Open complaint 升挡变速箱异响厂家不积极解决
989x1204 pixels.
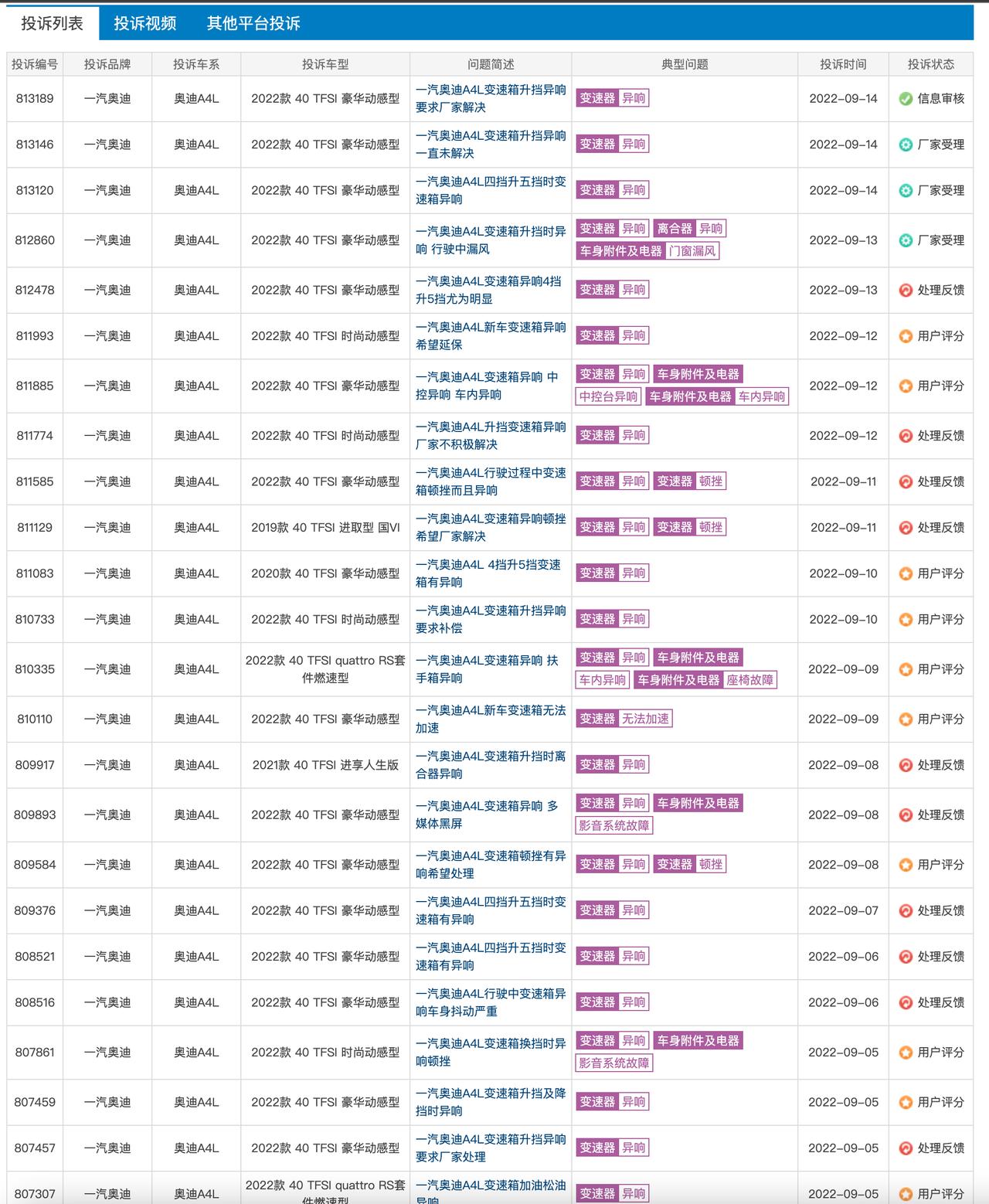pyautogui.click(x=491, y=436)
